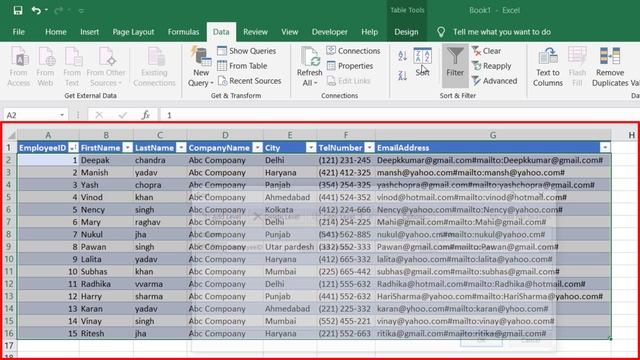Viewport: 640px width, 360px height.
Task: Open the Name Box dropdown arrow
Action: 62,115
